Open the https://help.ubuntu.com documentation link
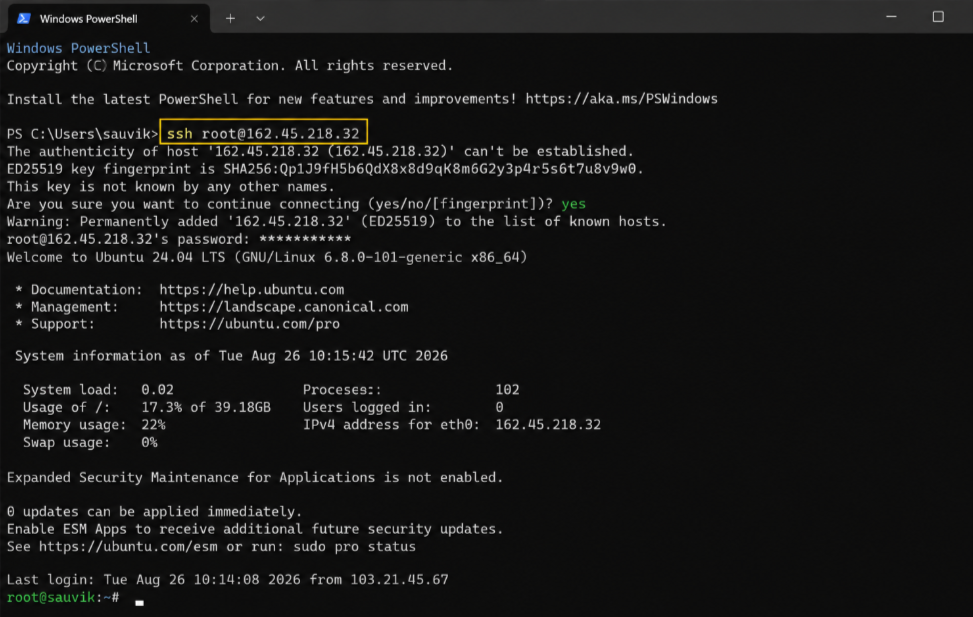Image resolution: width=973 pixels, height=617 pixels. pos(251,289)
